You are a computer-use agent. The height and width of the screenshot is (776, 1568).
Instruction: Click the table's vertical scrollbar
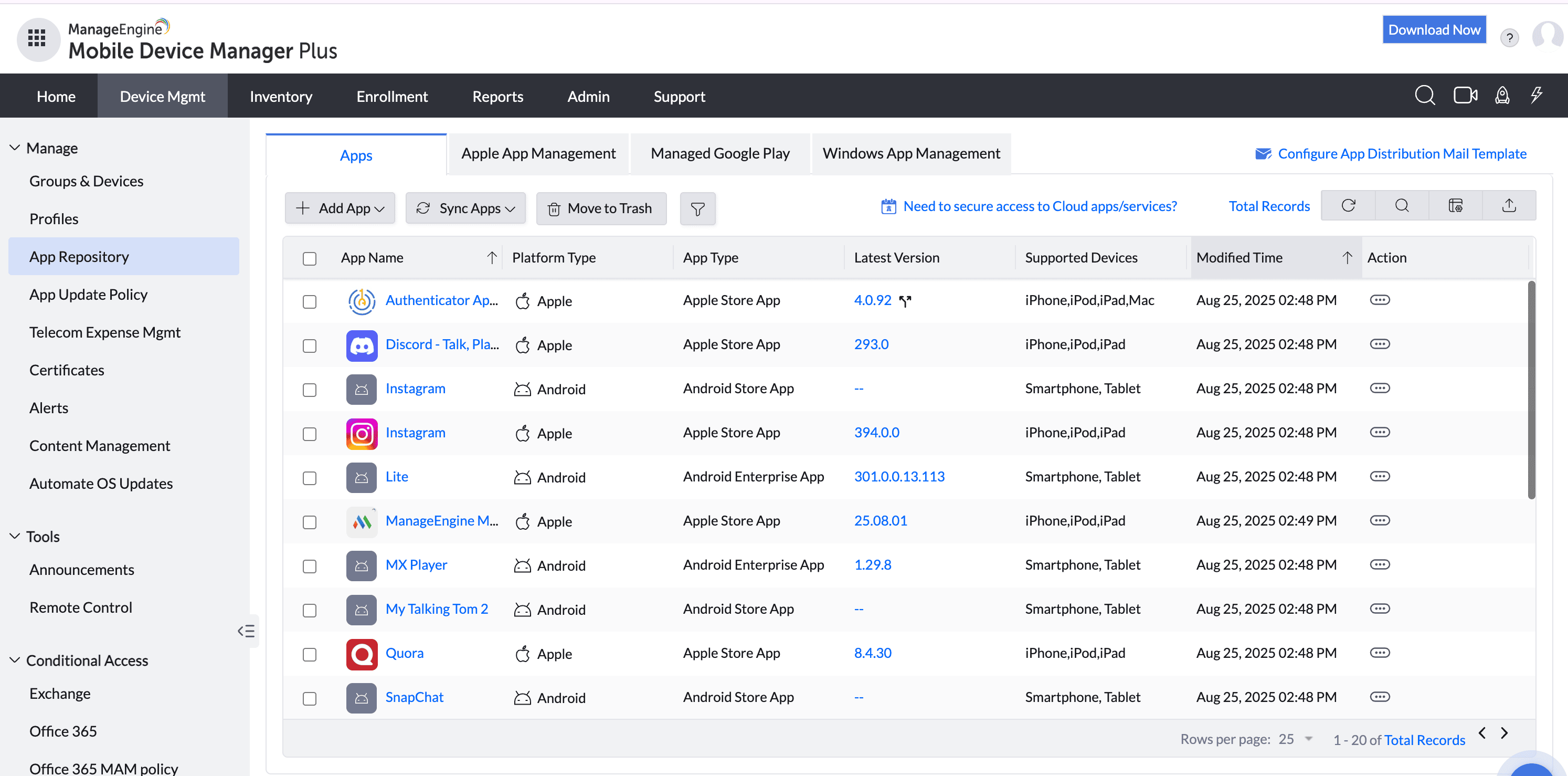1531,390
